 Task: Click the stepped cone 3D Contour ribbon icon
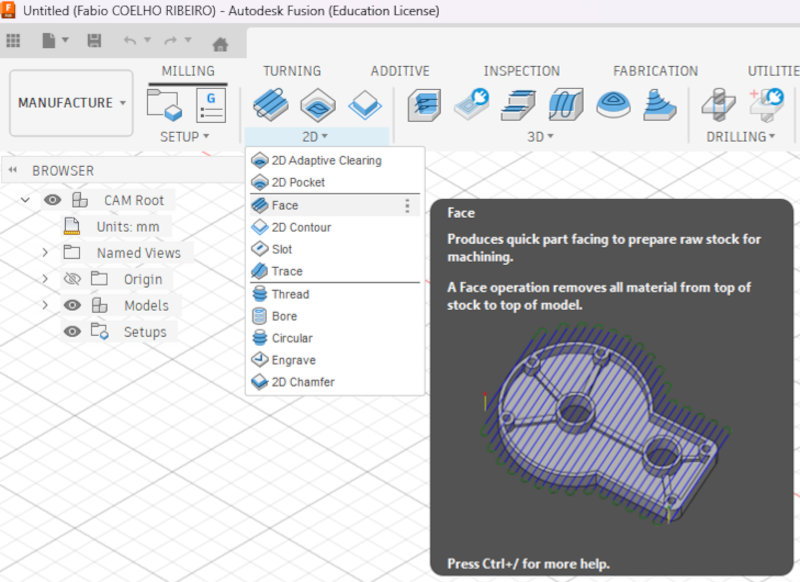(660, 105)
